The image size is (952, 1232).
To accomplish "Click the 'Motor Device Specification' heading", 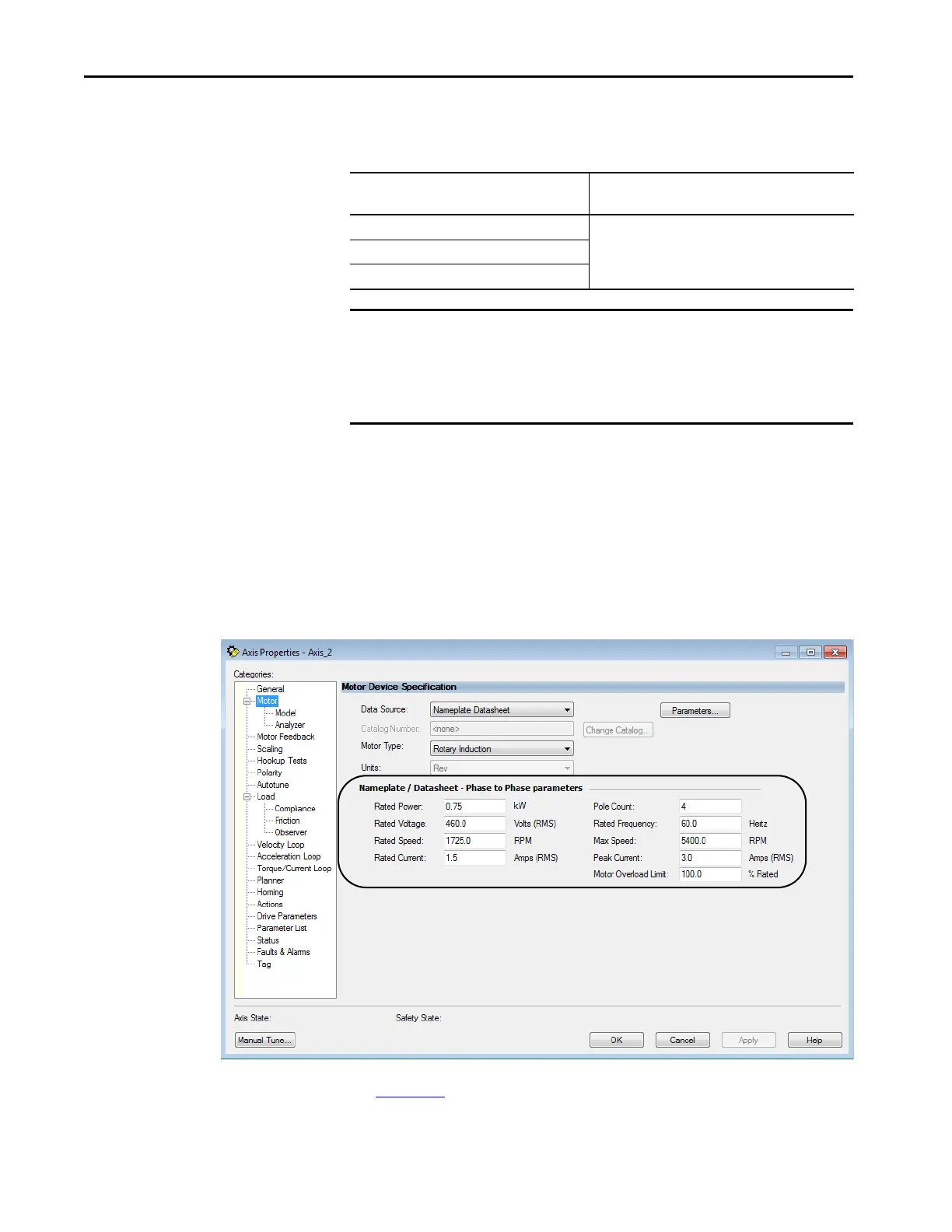I will tap(399, 687).
